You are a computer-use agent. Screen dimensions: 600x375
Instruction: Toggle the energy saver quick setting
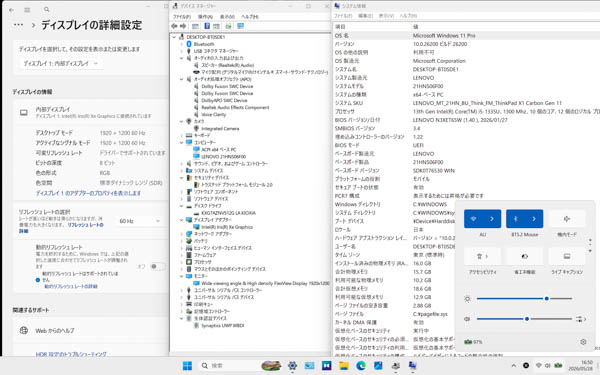(525, 256)
